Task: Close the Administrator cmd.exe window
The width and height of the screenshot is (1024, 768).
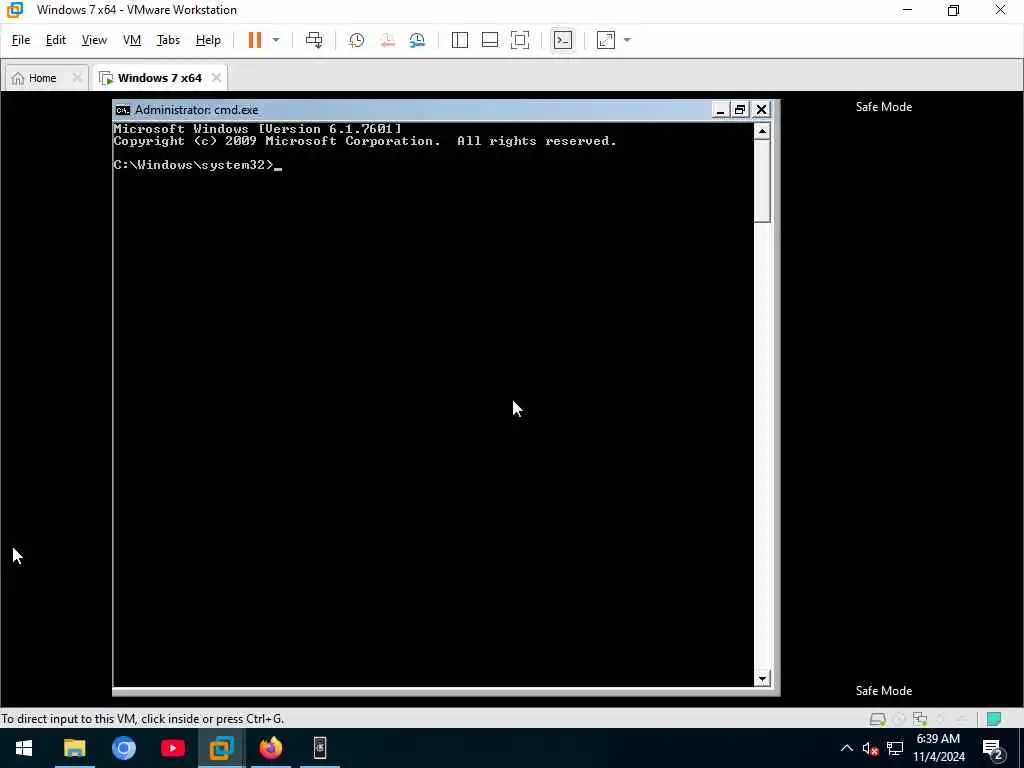Action: [x=761, y=110]
